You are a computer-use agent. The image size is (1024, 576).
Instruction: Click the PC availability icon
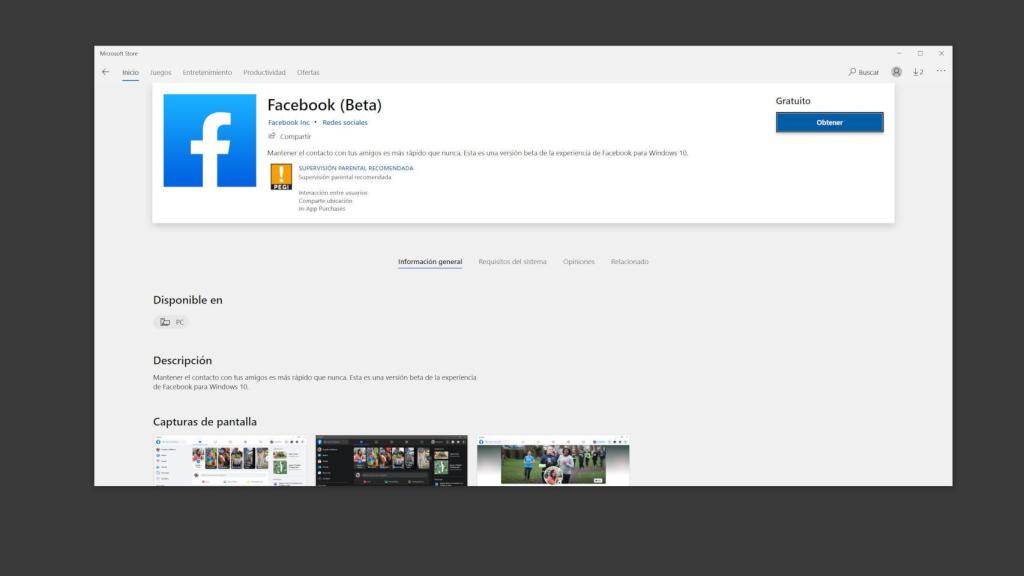tap(167, 322)
